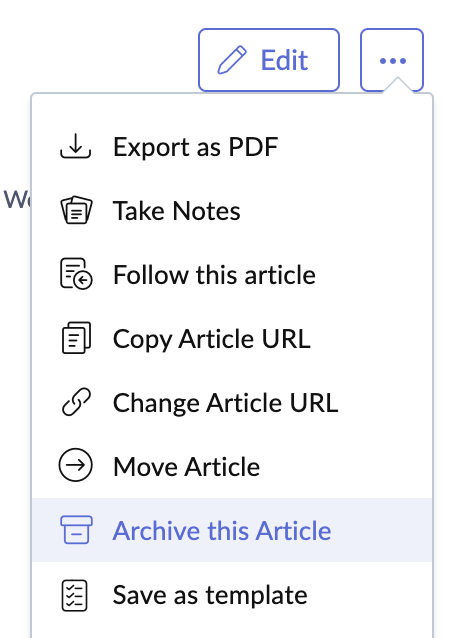The image size is (472, 638).
Task: Choose Save as template
Action: click(x=232, y=594)
